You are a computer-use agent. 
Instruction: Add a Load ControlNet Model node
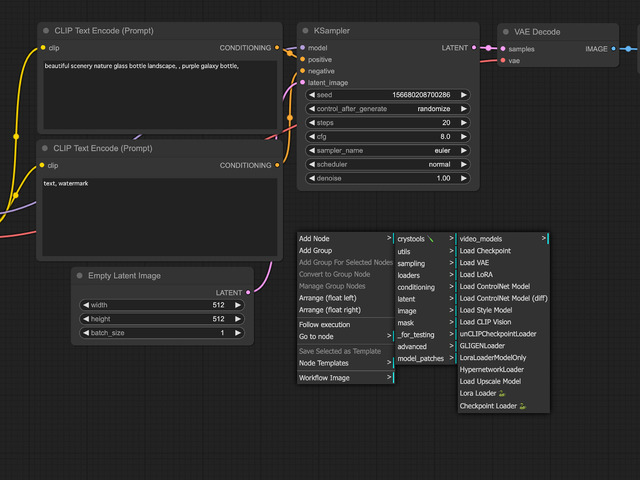tap(503, 286)
